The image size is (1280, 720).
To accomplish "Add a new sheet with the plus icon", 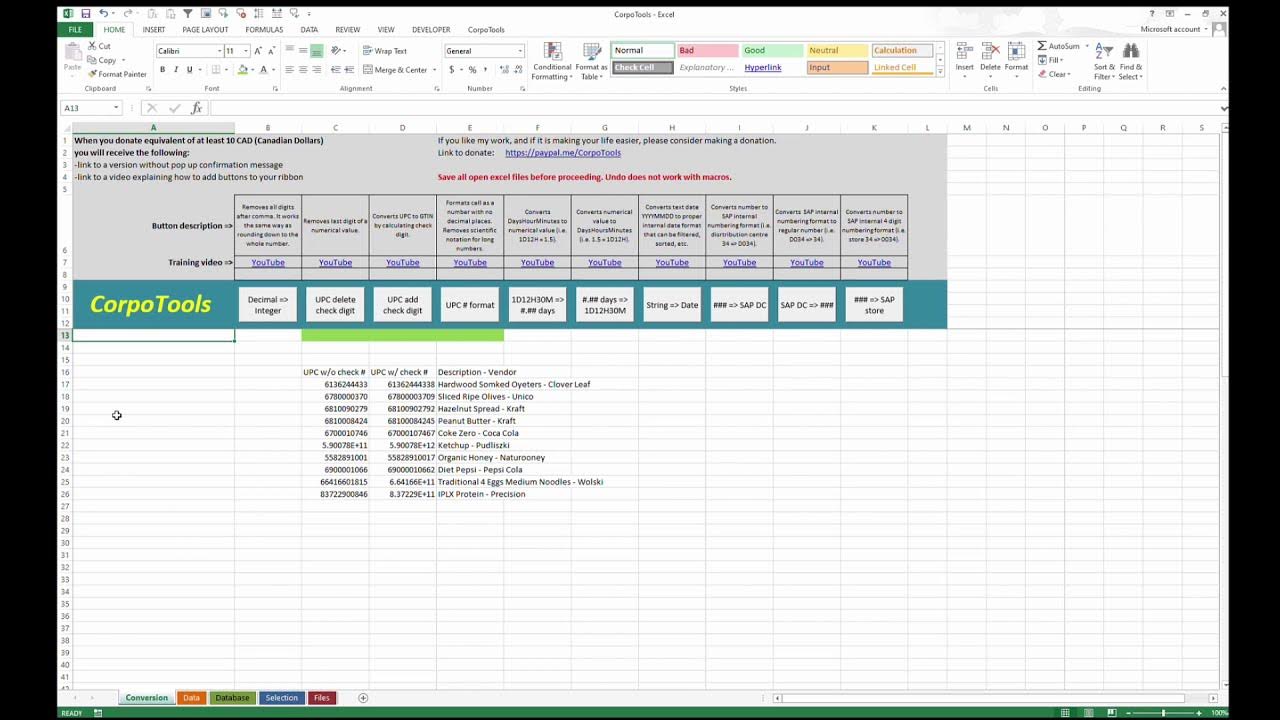I will pyautogui.click(x=363, y=698).
